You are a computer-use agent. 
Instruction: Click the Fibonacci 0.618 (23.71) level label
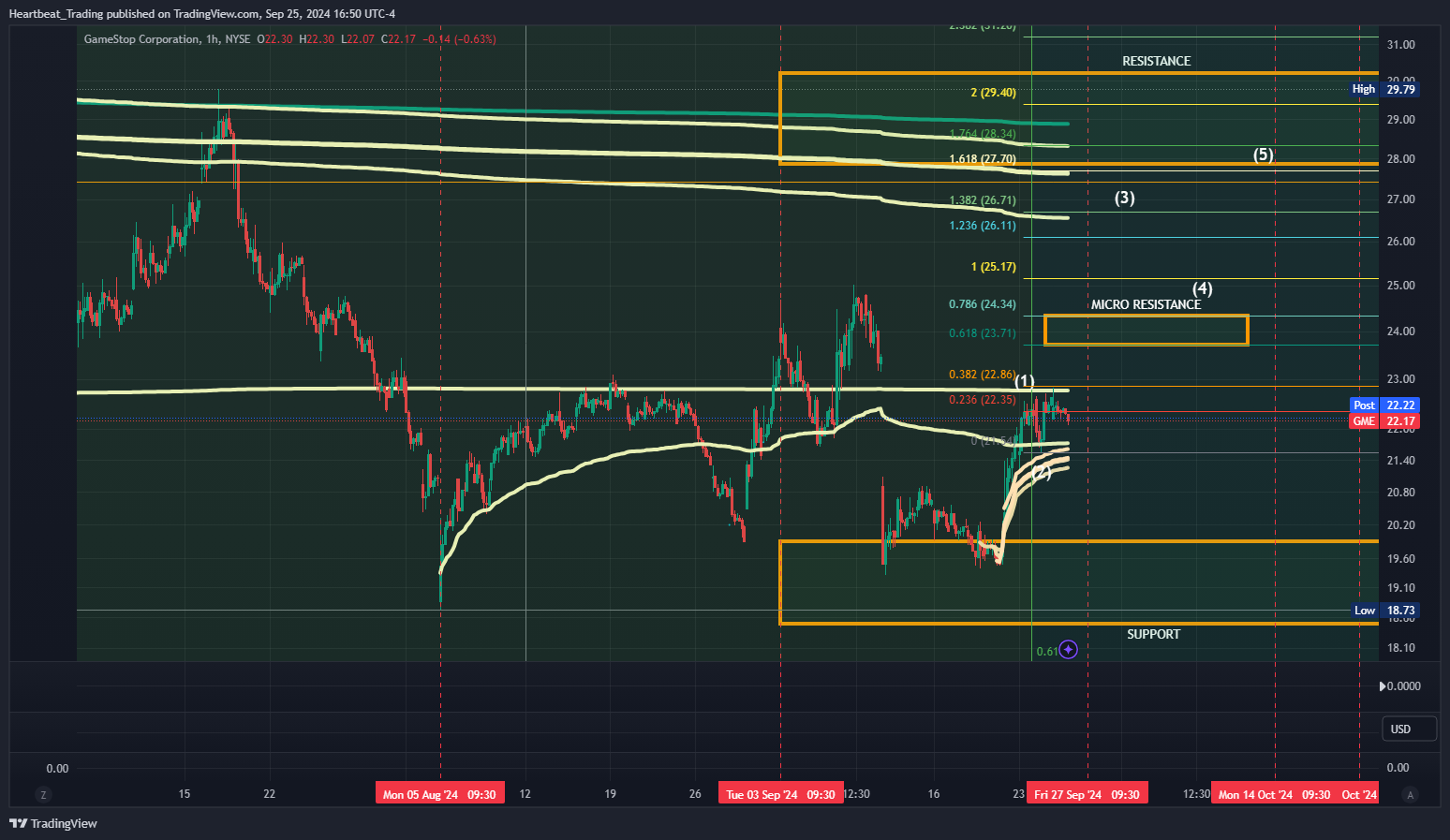click(983, 333)
